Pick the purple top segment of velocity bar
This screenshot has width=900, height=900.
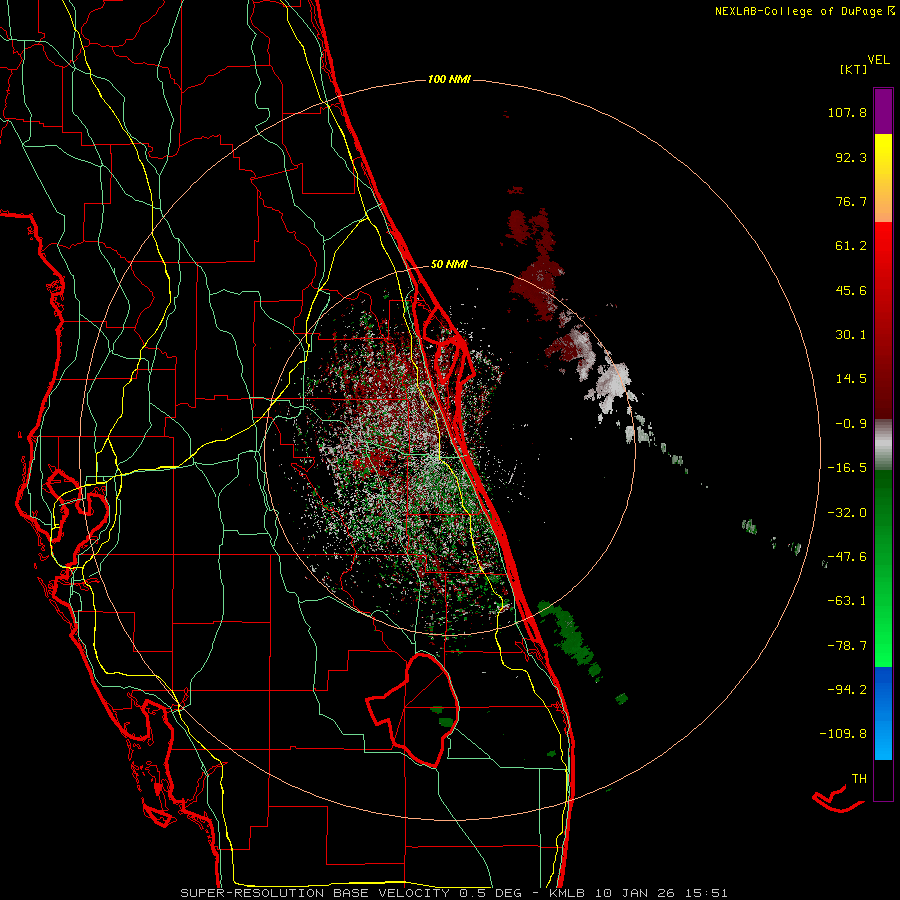883,111
